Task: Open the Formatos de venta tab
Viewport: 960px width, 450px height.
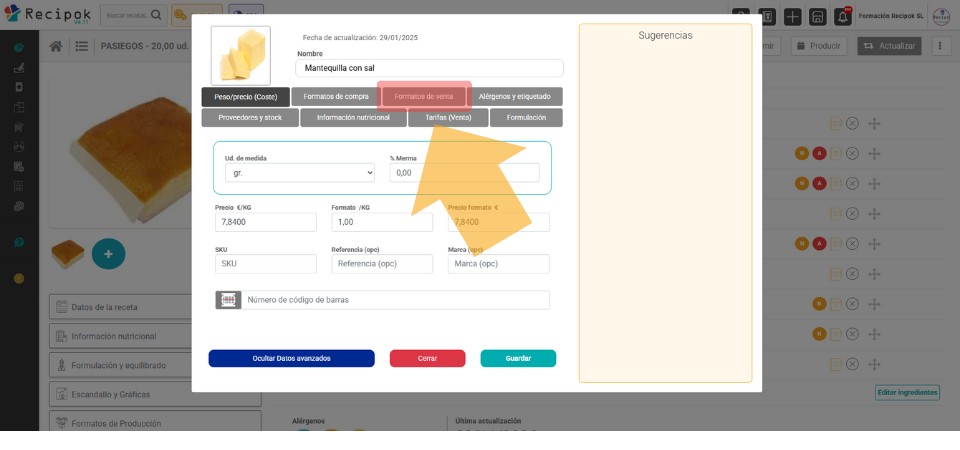Action: point(424,97)
